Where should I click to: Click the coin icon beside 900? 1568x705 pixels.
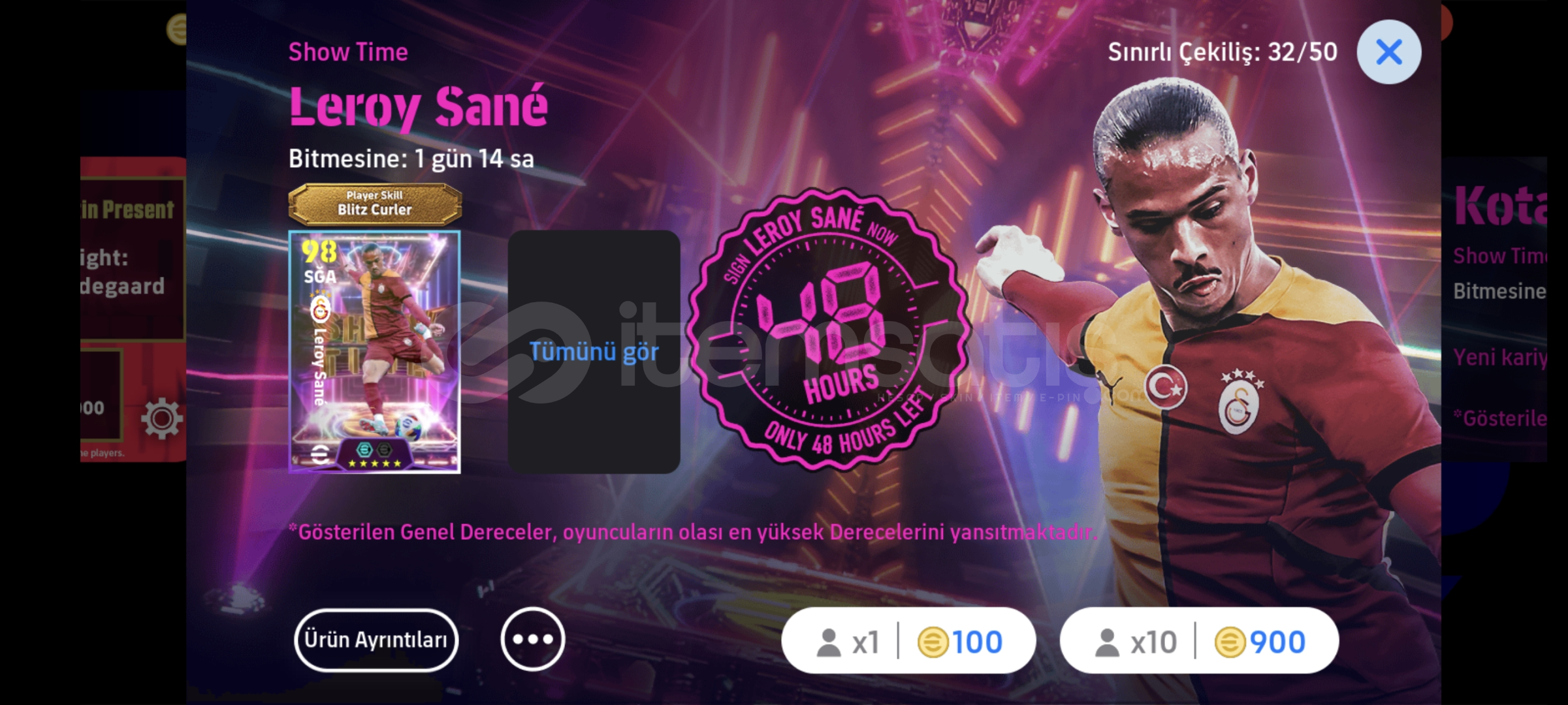[1230, 642]
